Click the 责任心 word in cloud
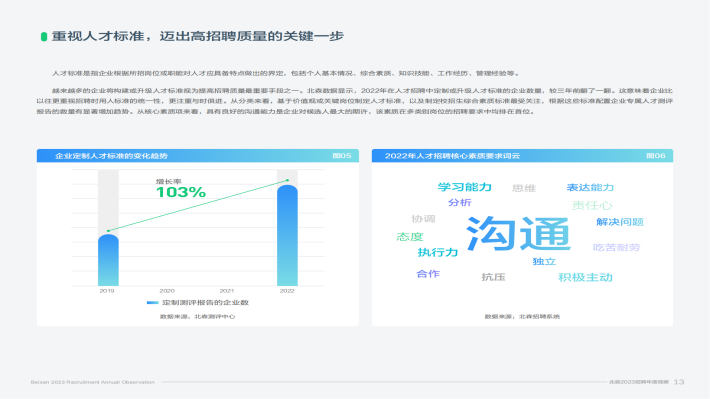The height and width of the screenshot is (399, 710). [592, 206]
